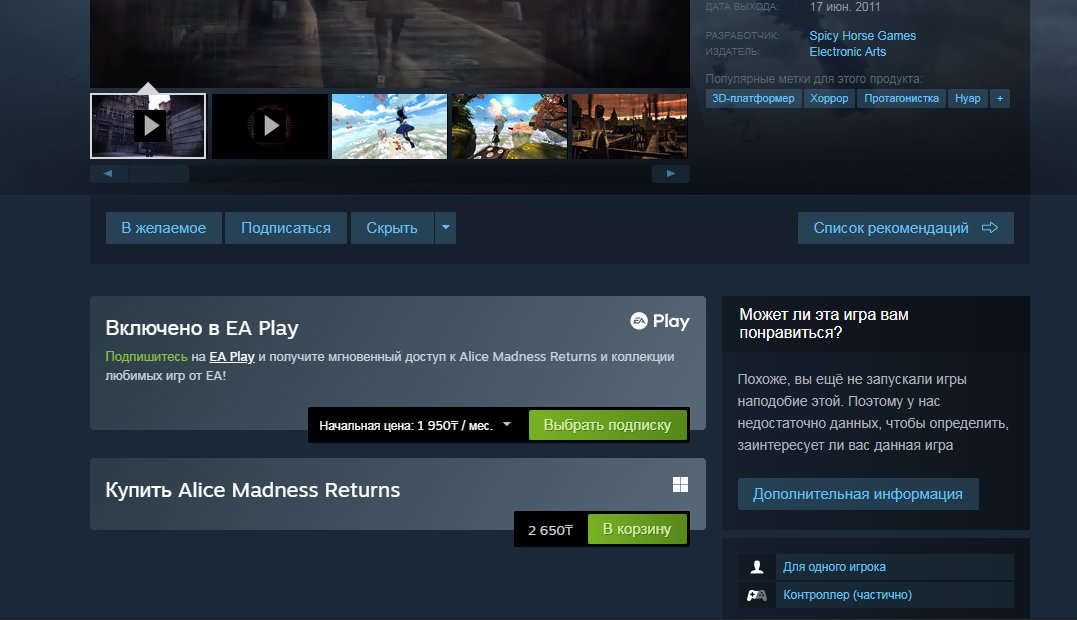Click the Включено в EA Play heading

(202, 328)
